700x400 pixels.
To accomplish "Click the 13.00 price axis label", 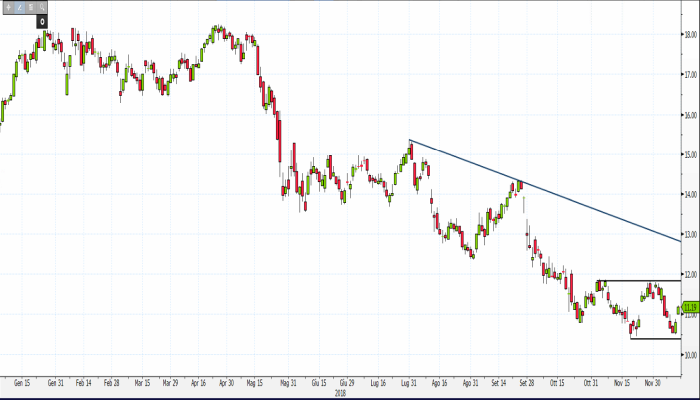I will pyautogui.click(x=689, y=234).
